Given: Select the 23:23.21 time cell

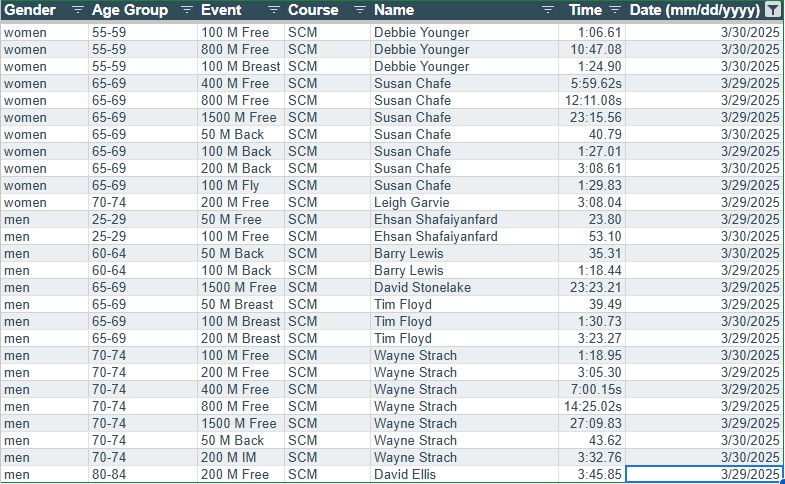Looking at the screenshot, I should click(594, 288).
